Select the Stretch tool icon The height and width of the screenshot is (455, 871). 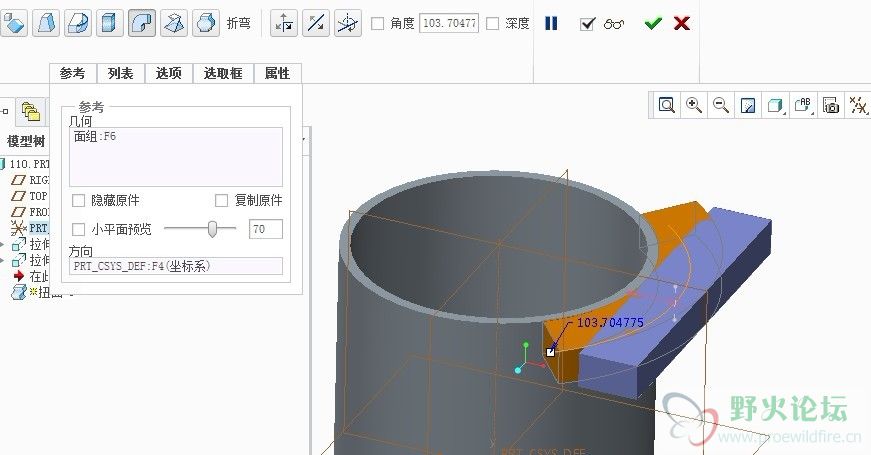point(109,23)
